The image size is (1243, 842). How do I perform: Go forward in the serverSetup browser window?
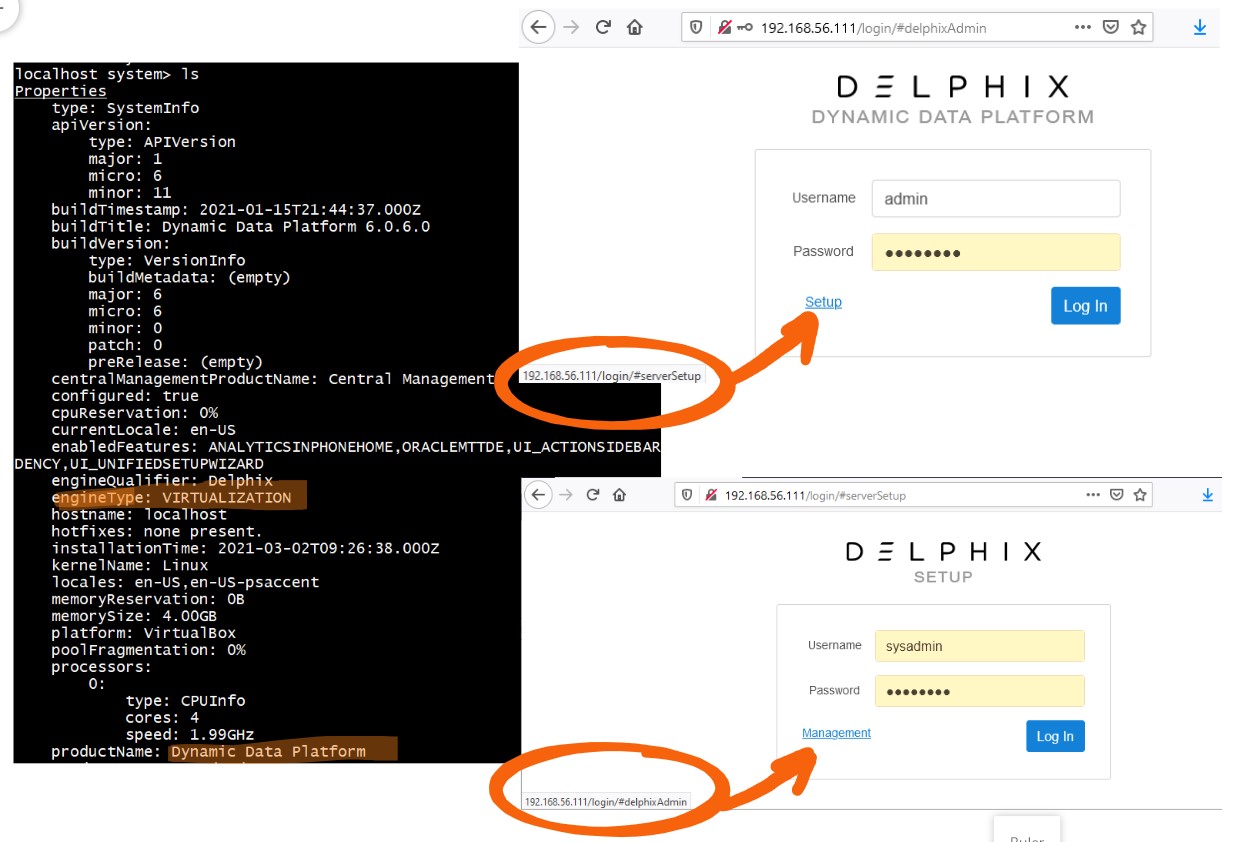(x=568, y=494)
